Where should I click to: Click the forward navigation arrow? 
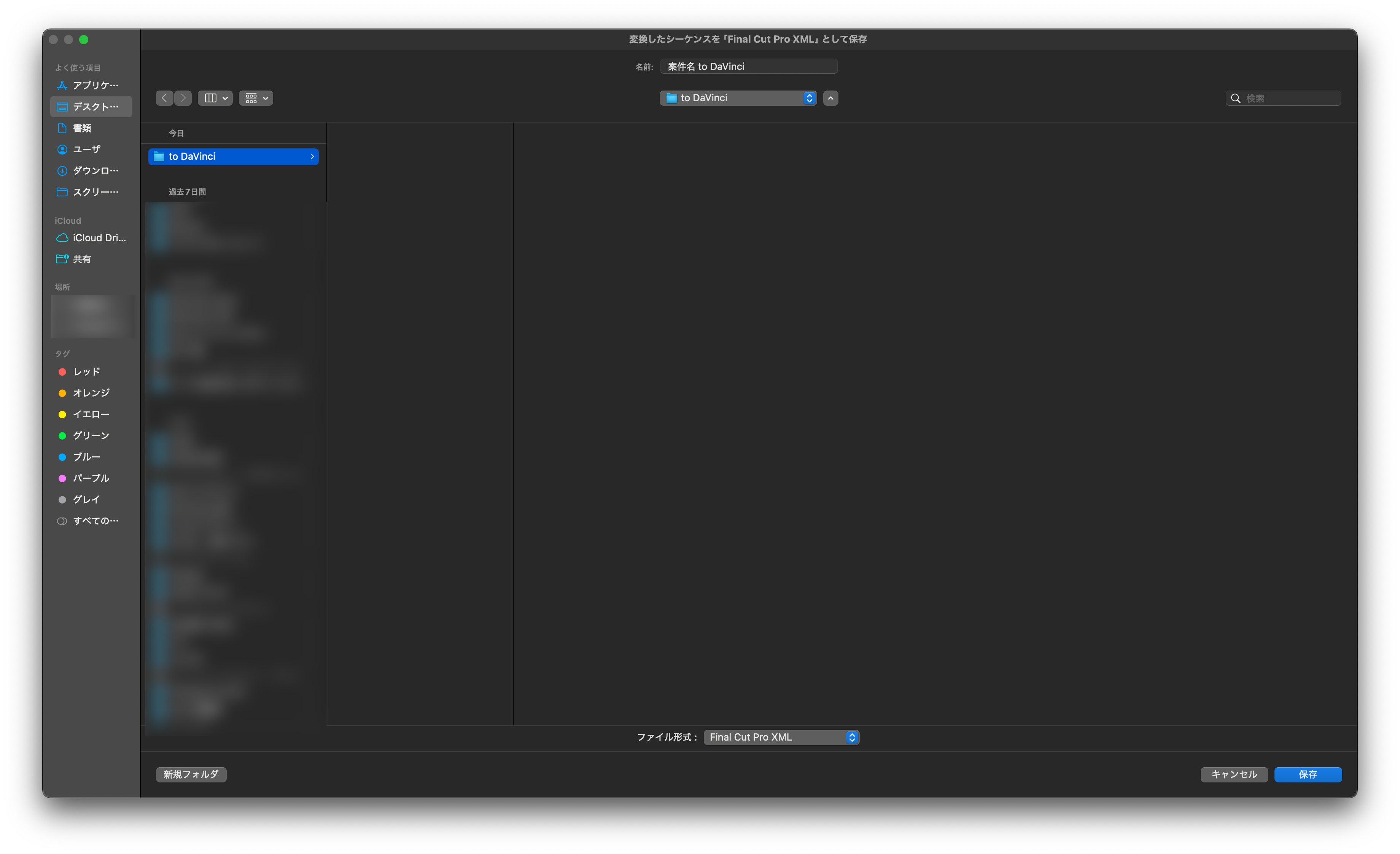183,98
